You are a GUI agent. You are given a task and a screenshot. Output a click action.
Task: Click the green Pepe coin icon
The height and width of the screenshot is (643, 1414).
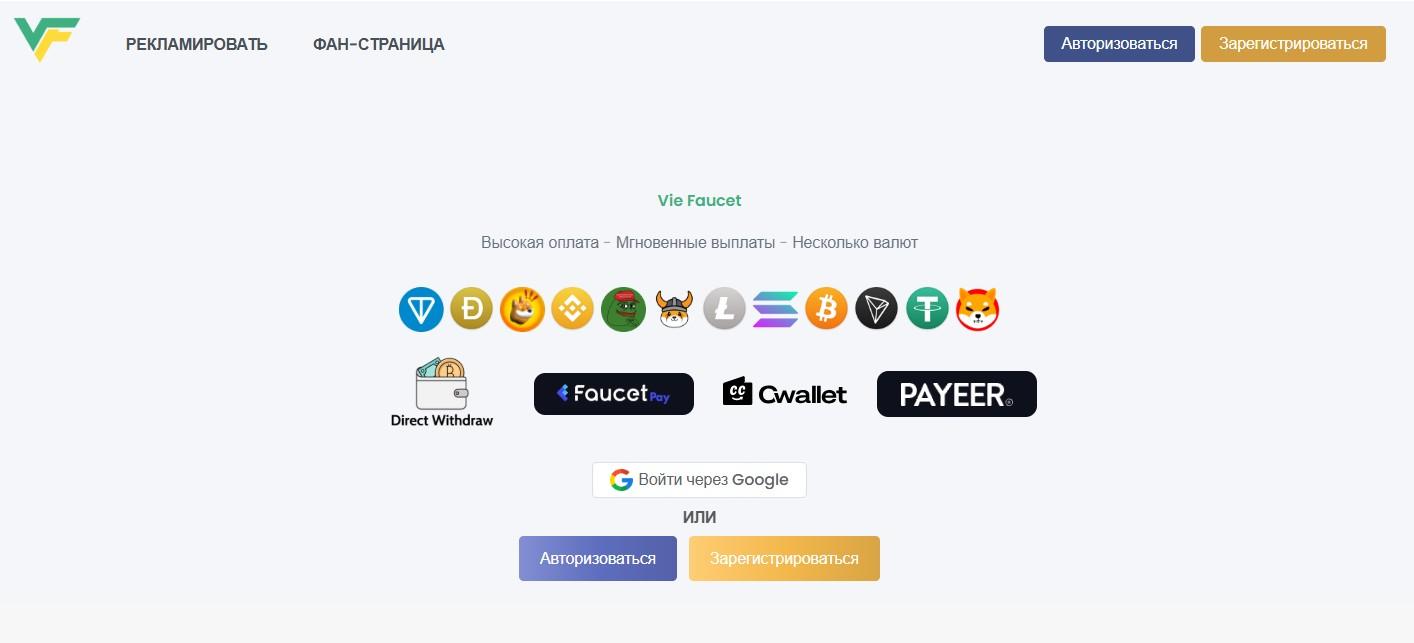click(623, 309)
